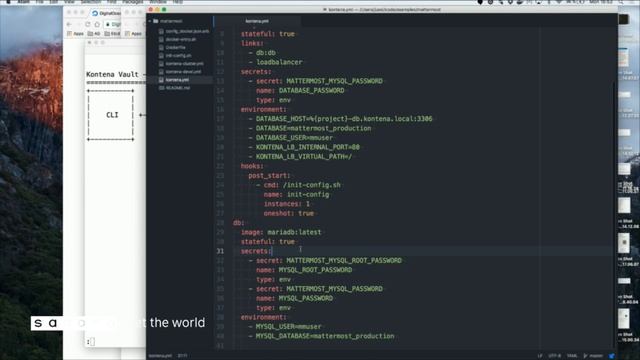
Task: Click the blue update icon in status bar
Action: (x=611, y=356)
